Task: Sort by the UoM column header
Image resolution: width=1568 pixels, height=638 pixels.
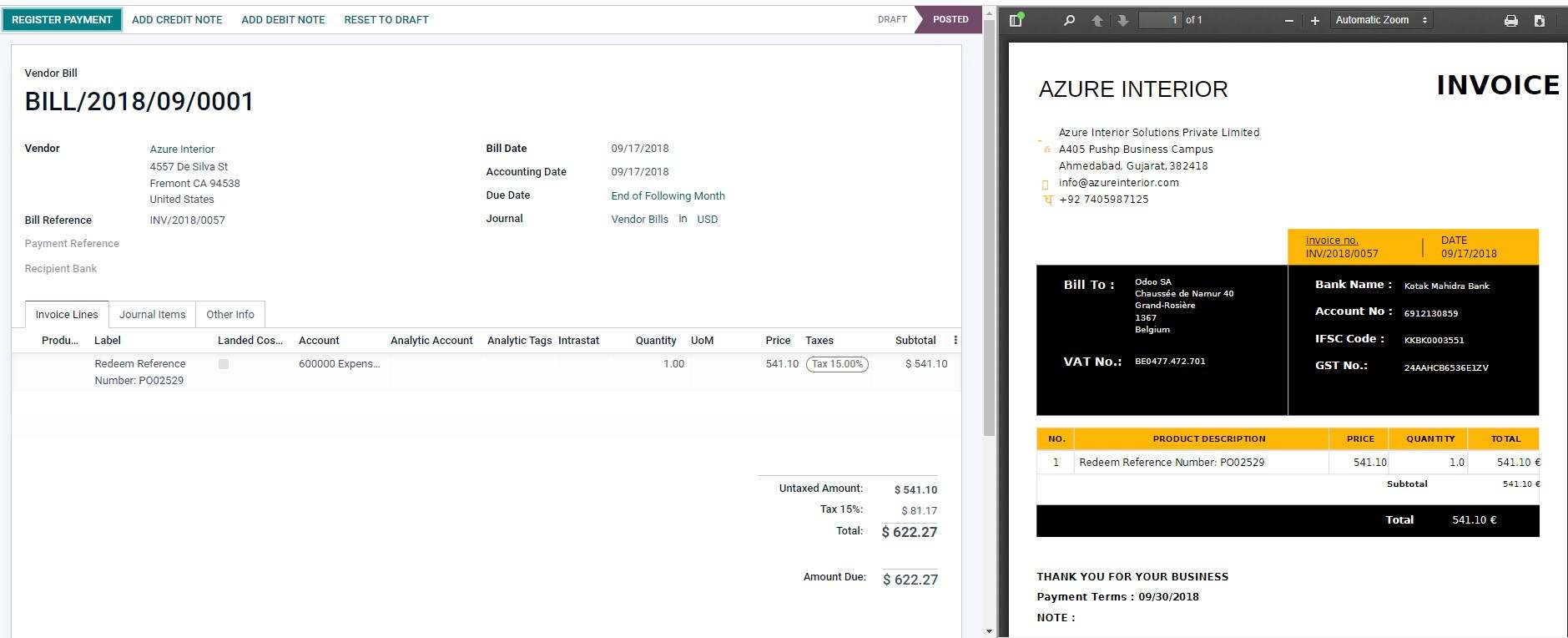Action: [x=702, y=341]
